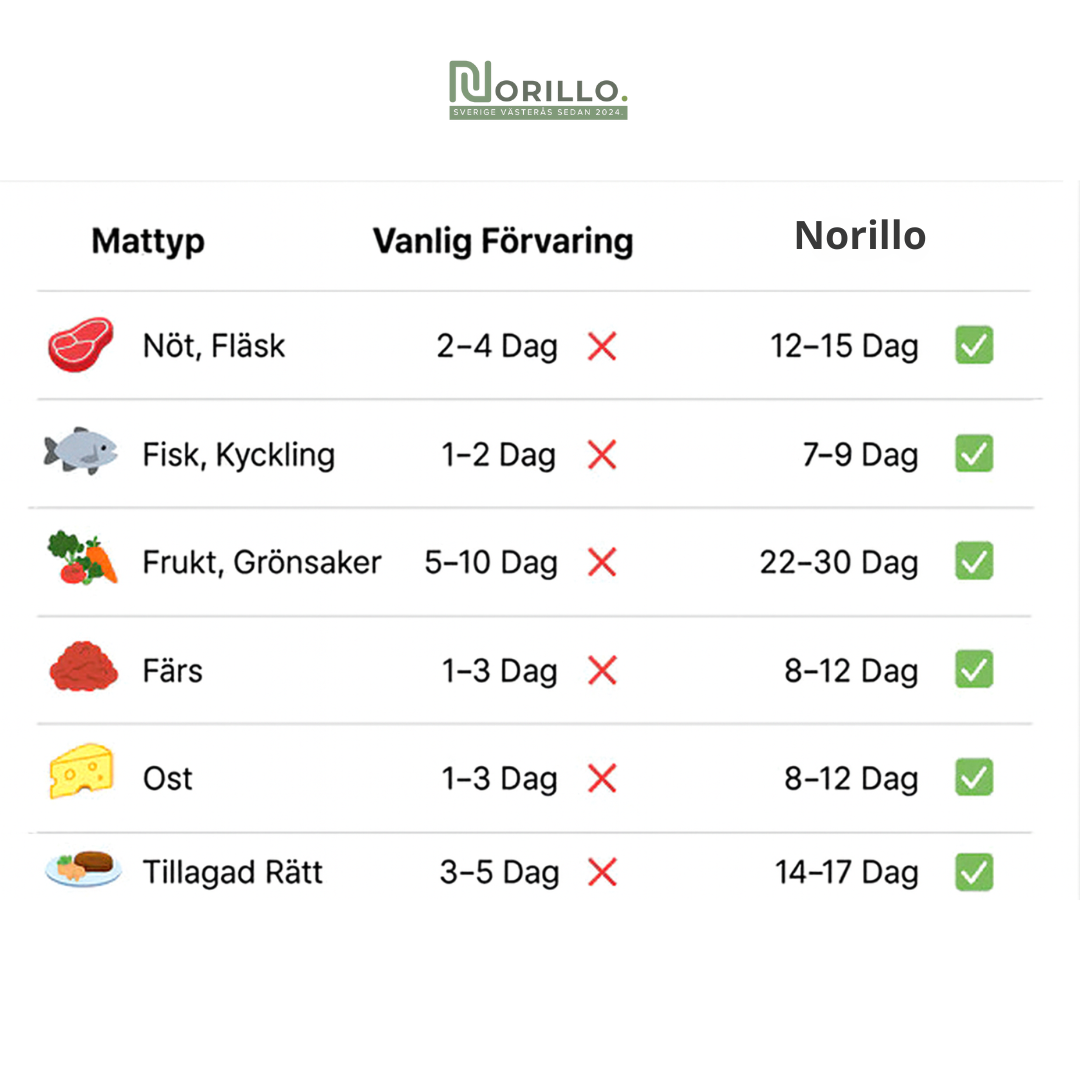Click the red X beside 5–10 Dag

click(602, 563)
